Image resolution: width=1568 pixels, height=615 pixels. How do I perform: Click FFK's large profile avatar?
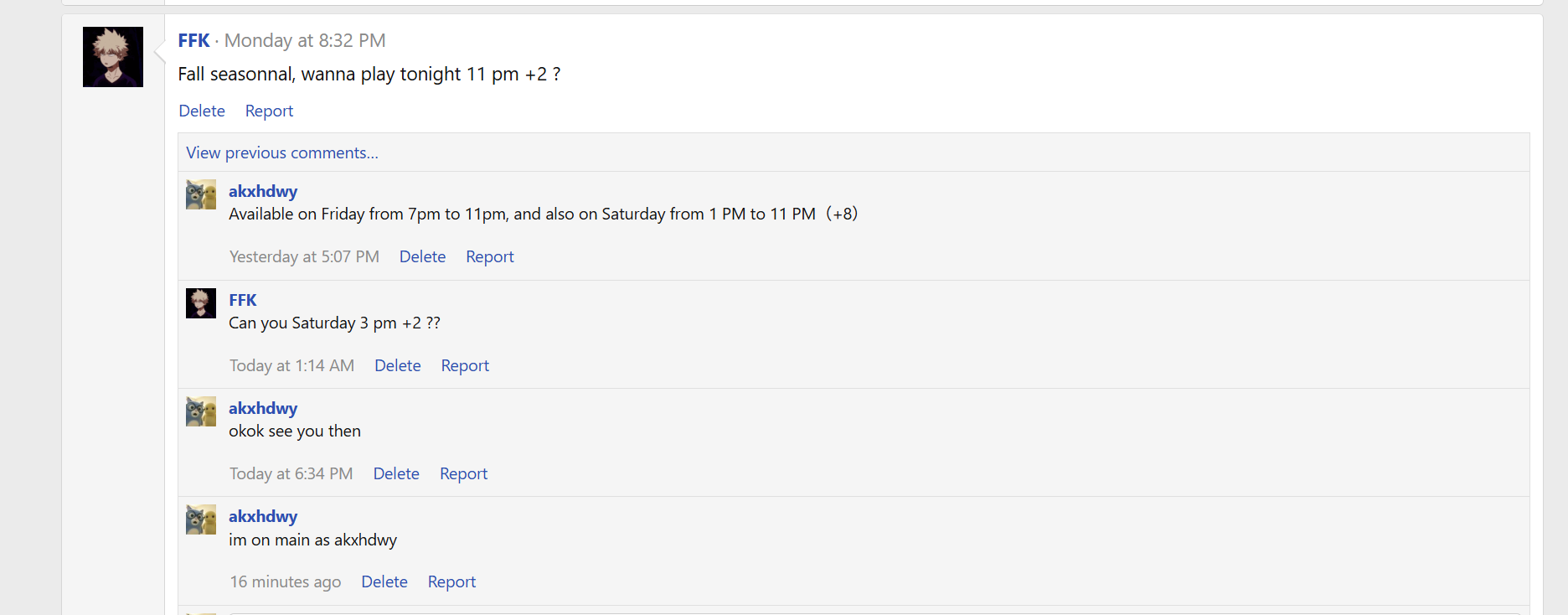coord(113,57)
